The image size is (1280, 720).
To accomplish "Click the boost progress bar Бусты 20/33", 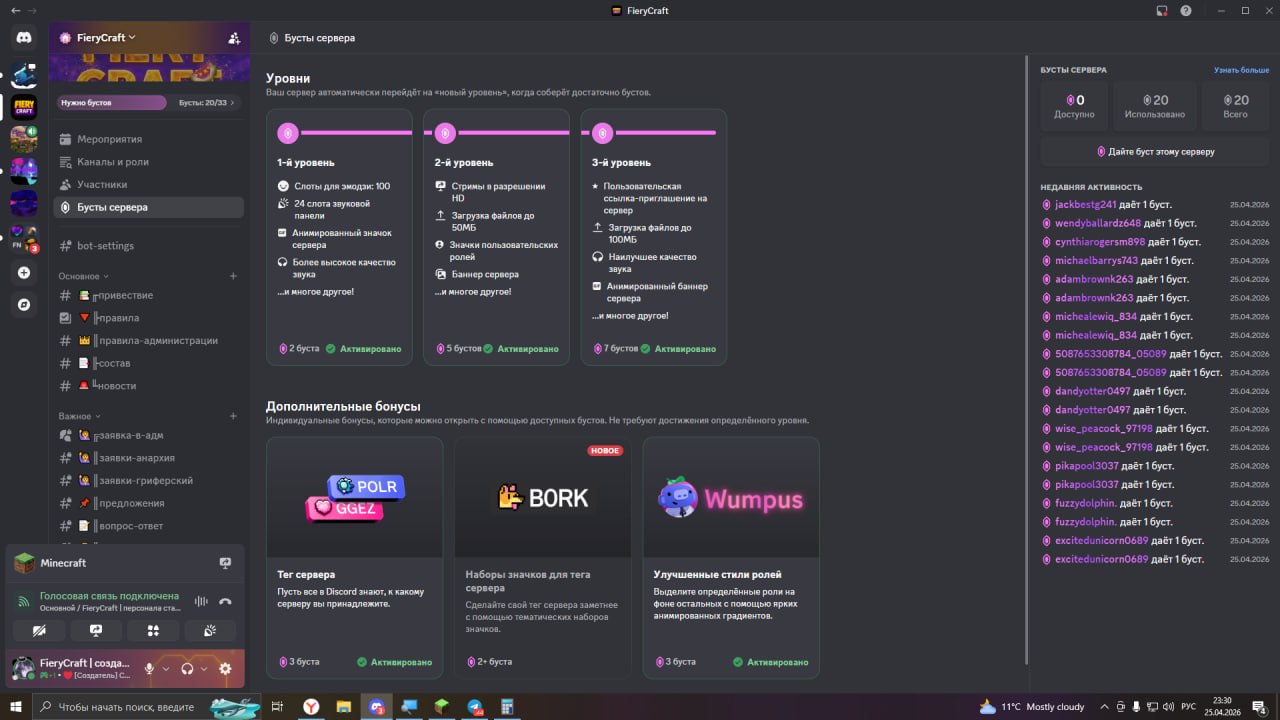I will coord(148,102).
